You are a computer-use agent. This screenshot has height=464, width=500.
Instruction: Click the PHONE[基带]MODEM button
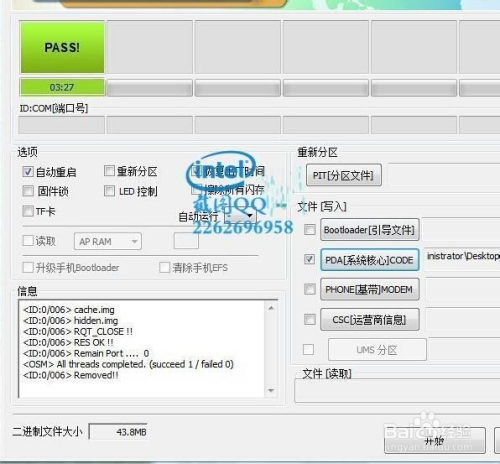pyautogui.click(x=369, y=289)
